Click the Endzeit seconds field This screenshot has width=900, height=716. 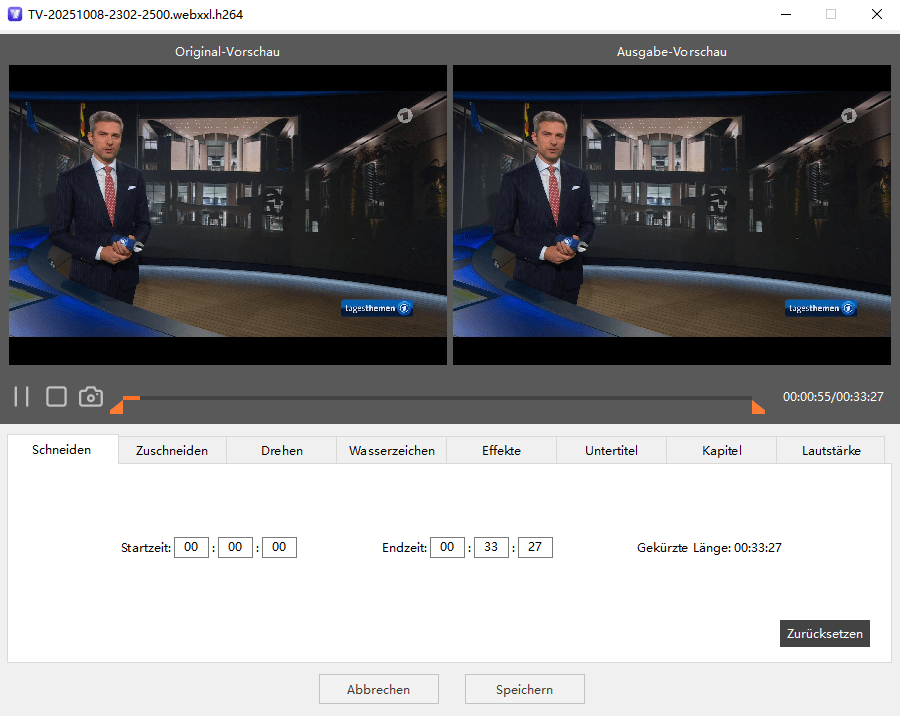coord(535,547)
